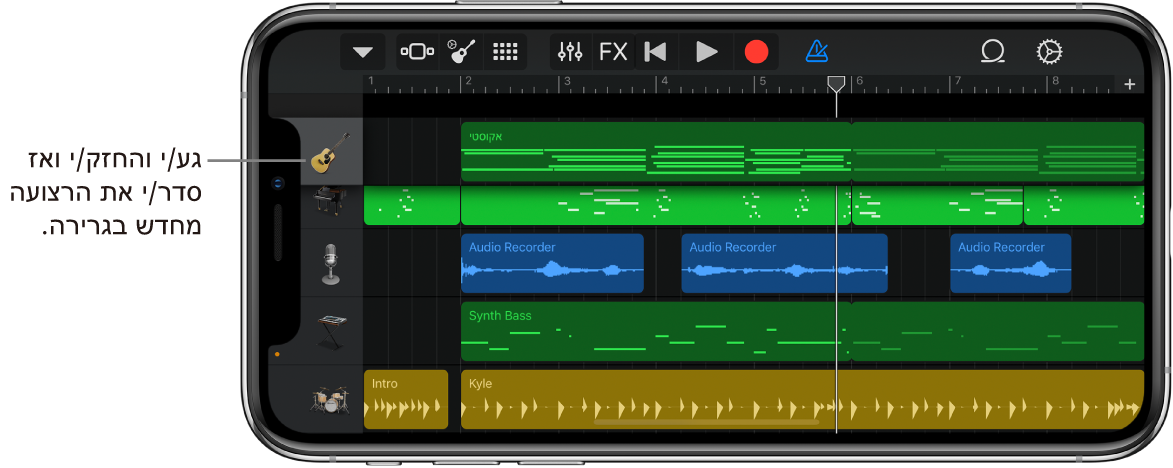
Task: Select the grand piano track header
Action: (x=329, y=205)
